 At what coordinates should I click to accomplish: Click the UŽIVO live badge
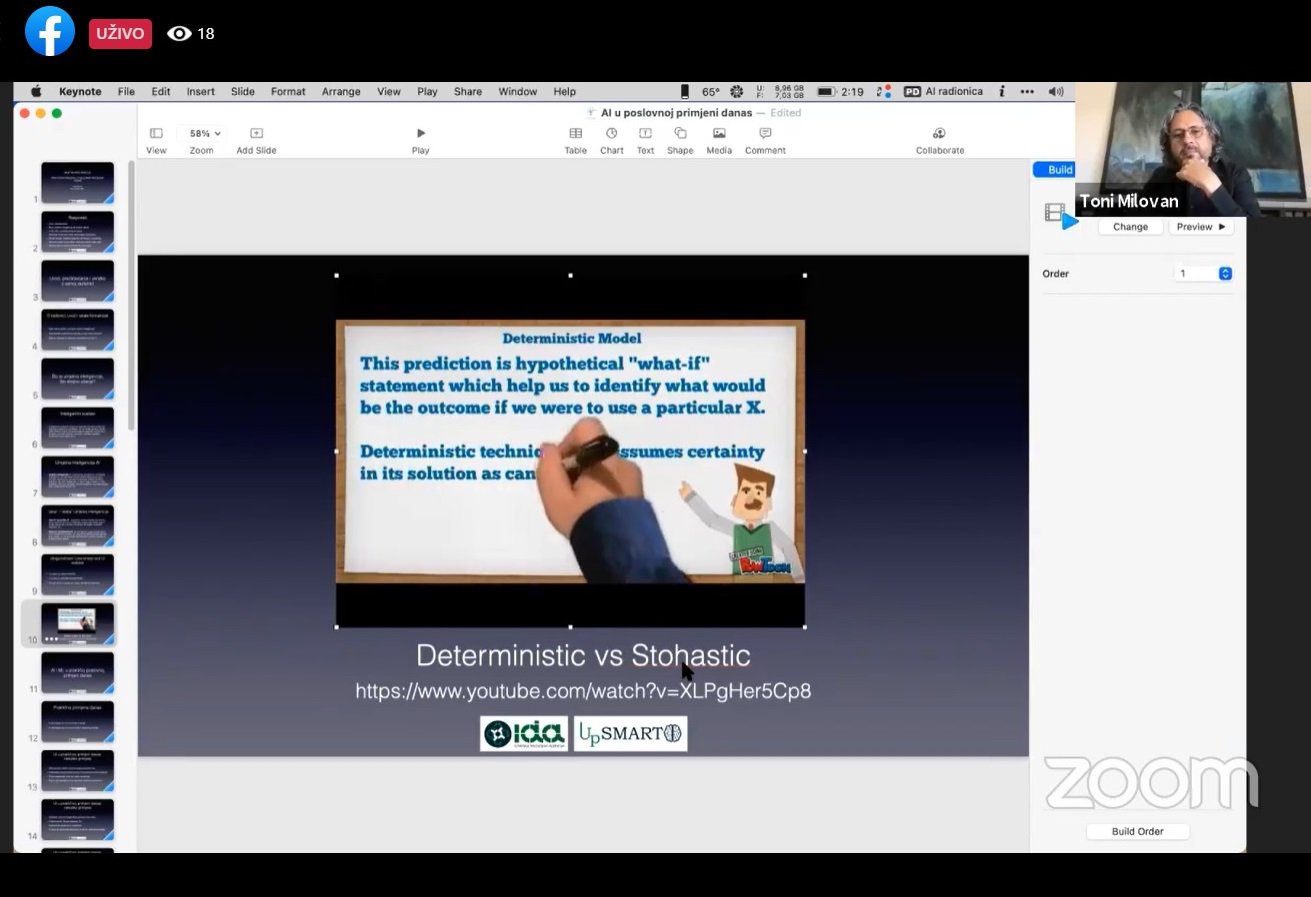tap(120, 34)
